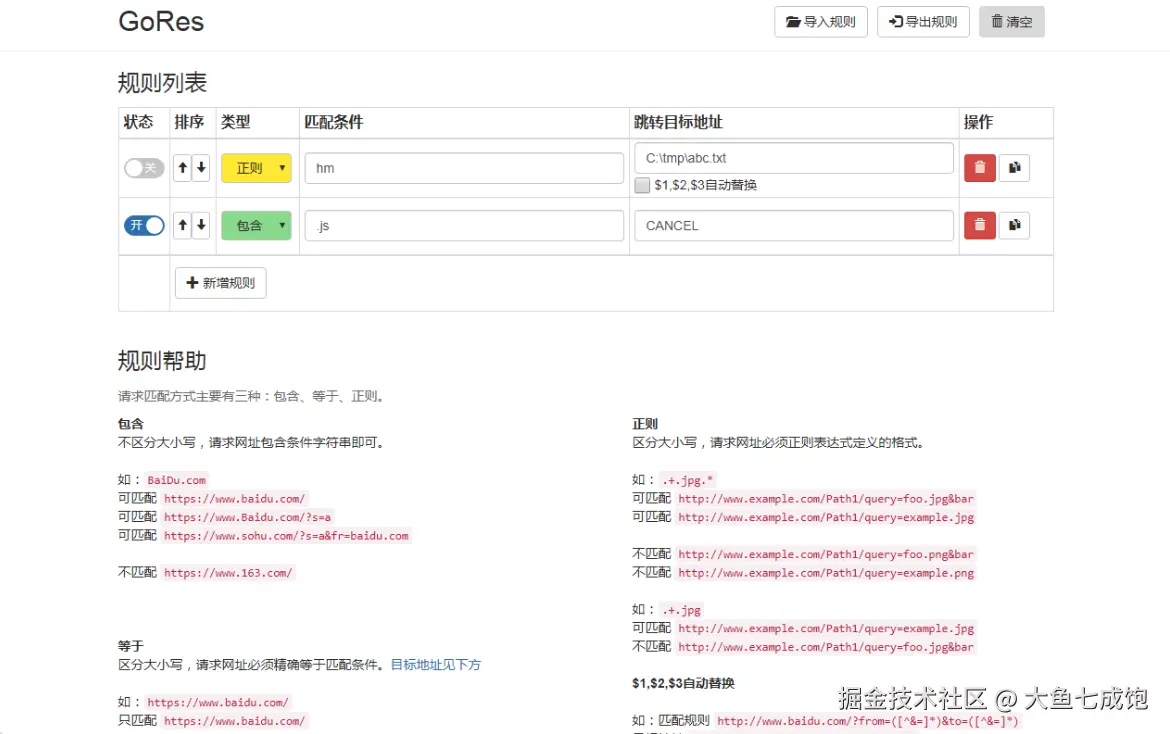1170x734 pixels.
Task: Open the 正则 type dropdown
Action: (x=257, y=168)
